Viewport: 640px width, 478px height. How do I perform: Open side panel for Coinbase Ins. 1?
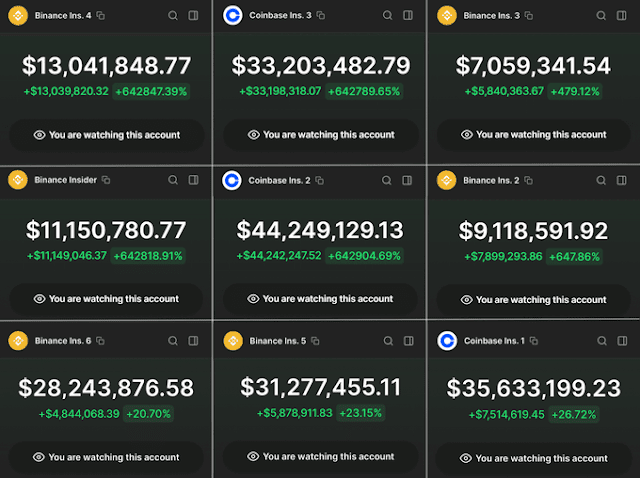[x=622, y=341]
